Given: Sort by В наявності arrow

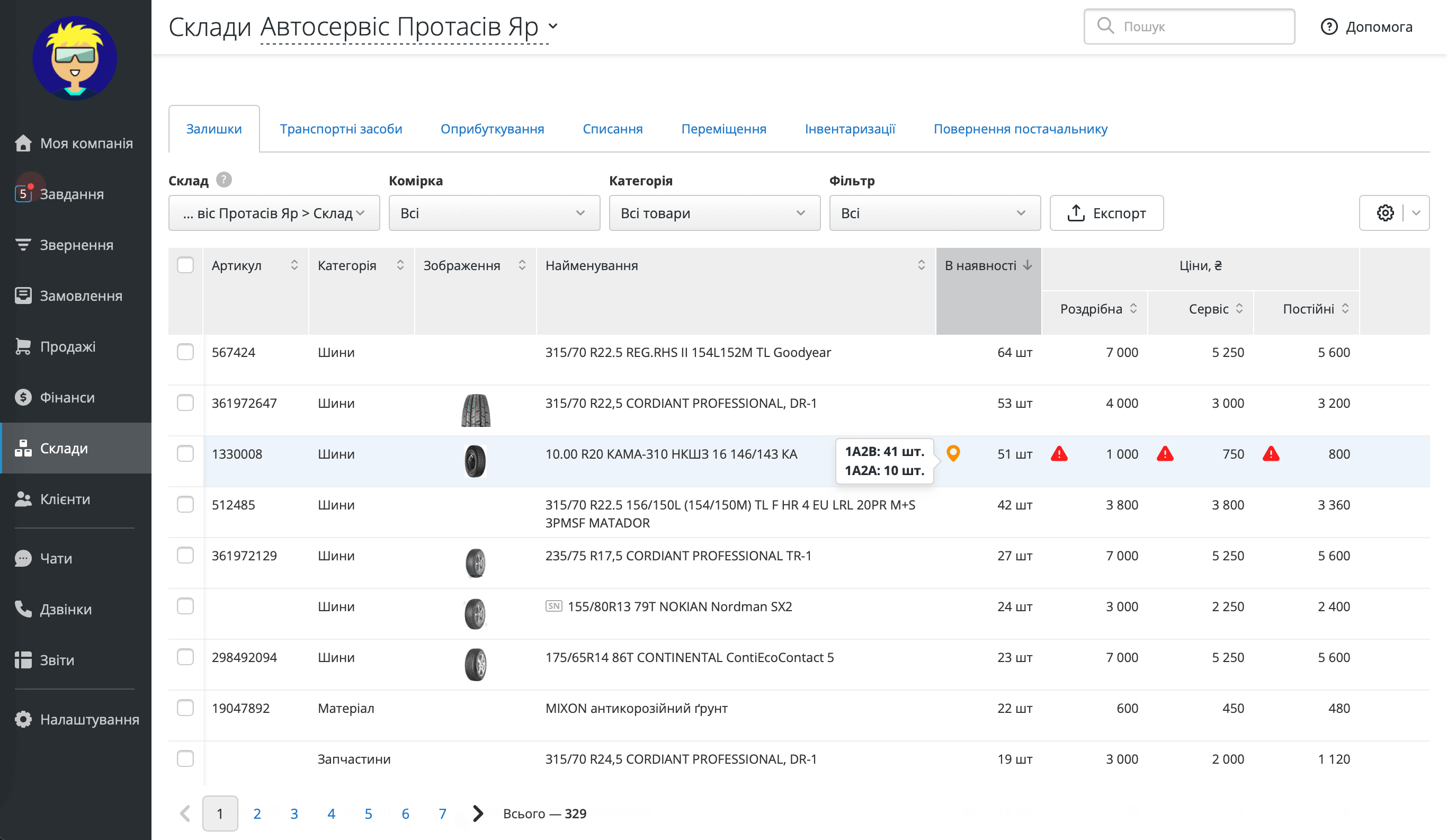Looking at the screenshot, I should click(1028, 265).
